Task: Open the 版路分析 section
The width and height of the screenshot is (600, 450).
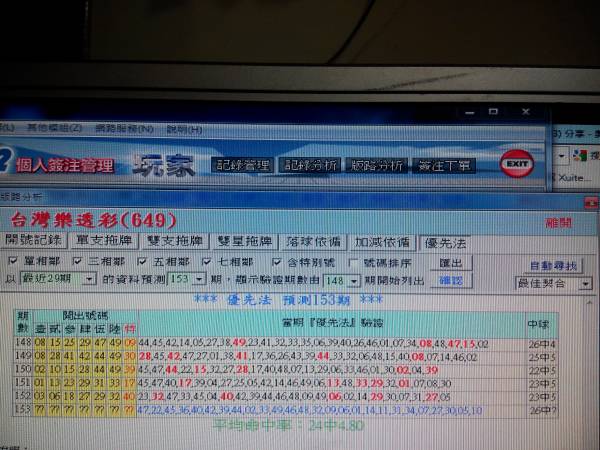Action: click(x=376, y=166)
